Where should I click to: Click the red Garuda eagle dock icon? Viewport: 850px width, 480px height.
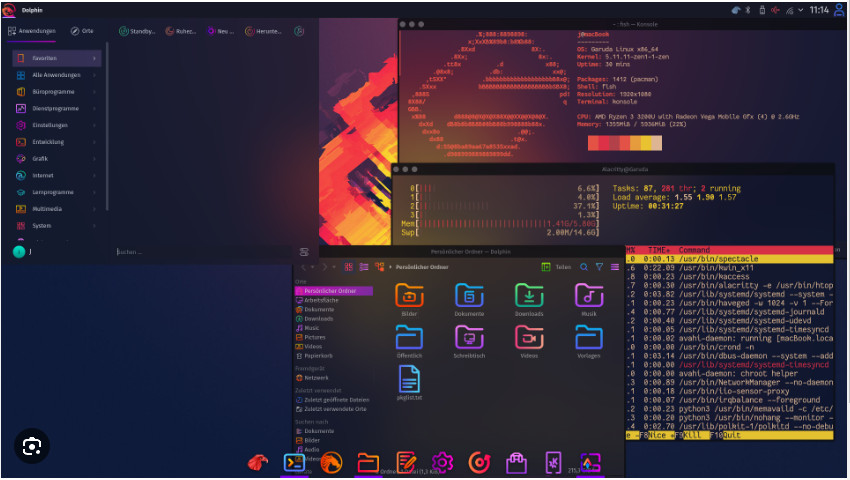click(x=258, y=463)
